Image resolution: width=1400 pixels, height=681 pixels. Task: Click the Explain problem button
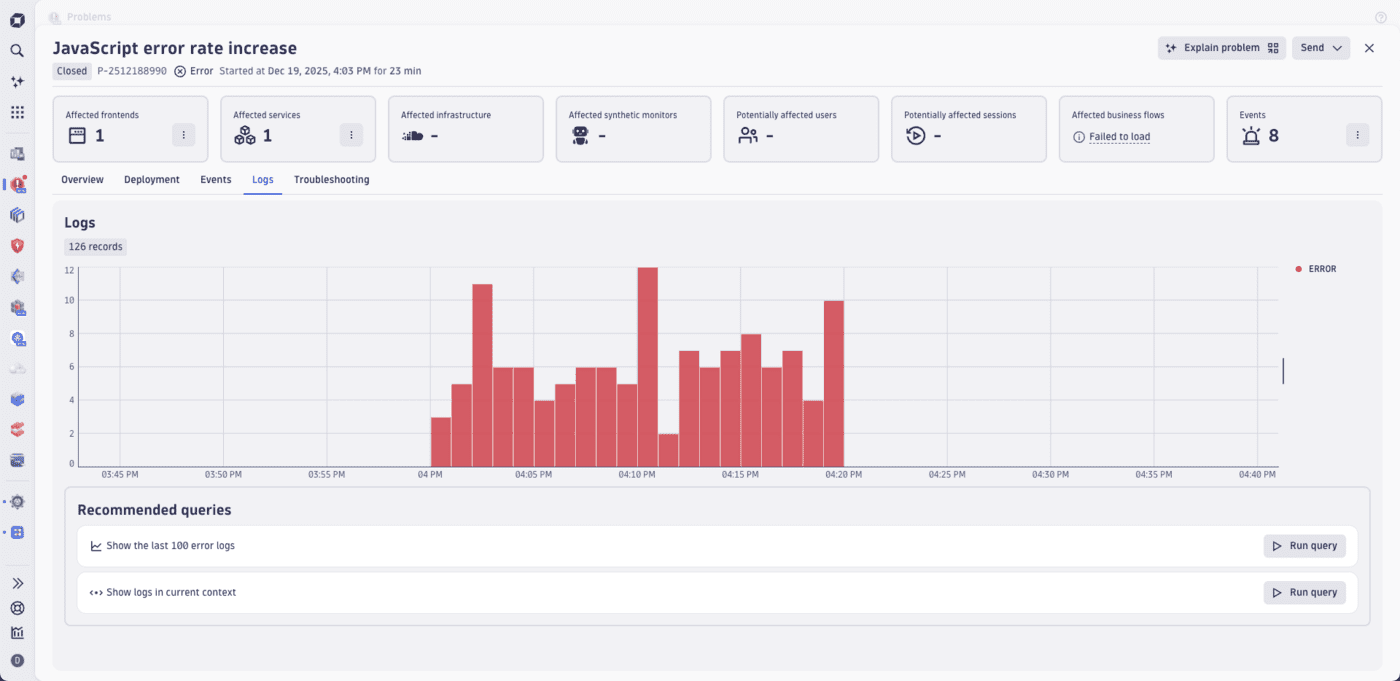pyautogui.click(x=1221, y=48)
